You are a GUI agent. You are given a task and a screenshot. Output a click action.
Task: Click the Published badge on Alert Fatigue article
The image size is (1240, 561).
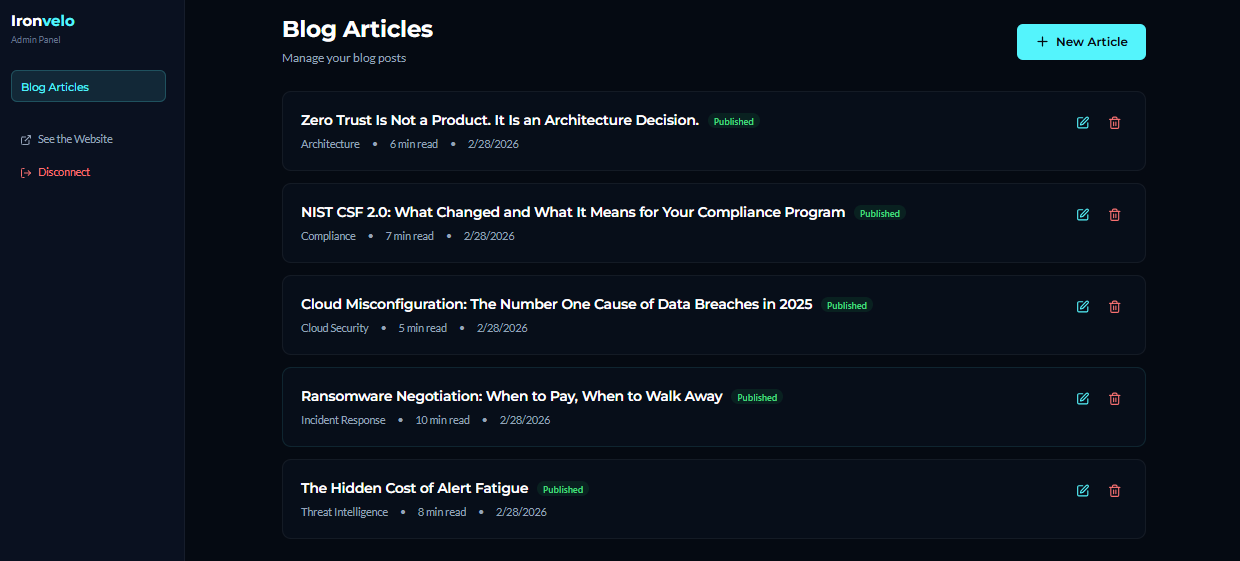[563, 489]
